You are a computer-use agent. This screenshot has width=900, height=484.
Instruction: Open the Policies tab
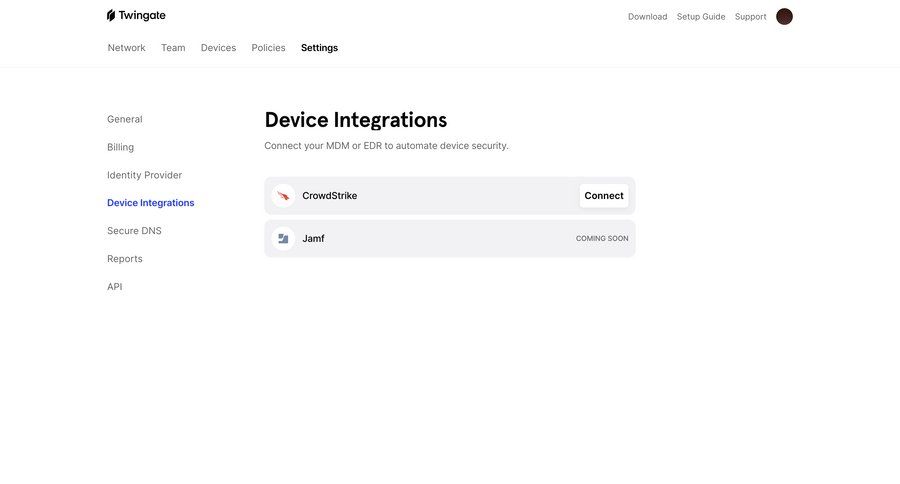[x=268, y=48]
